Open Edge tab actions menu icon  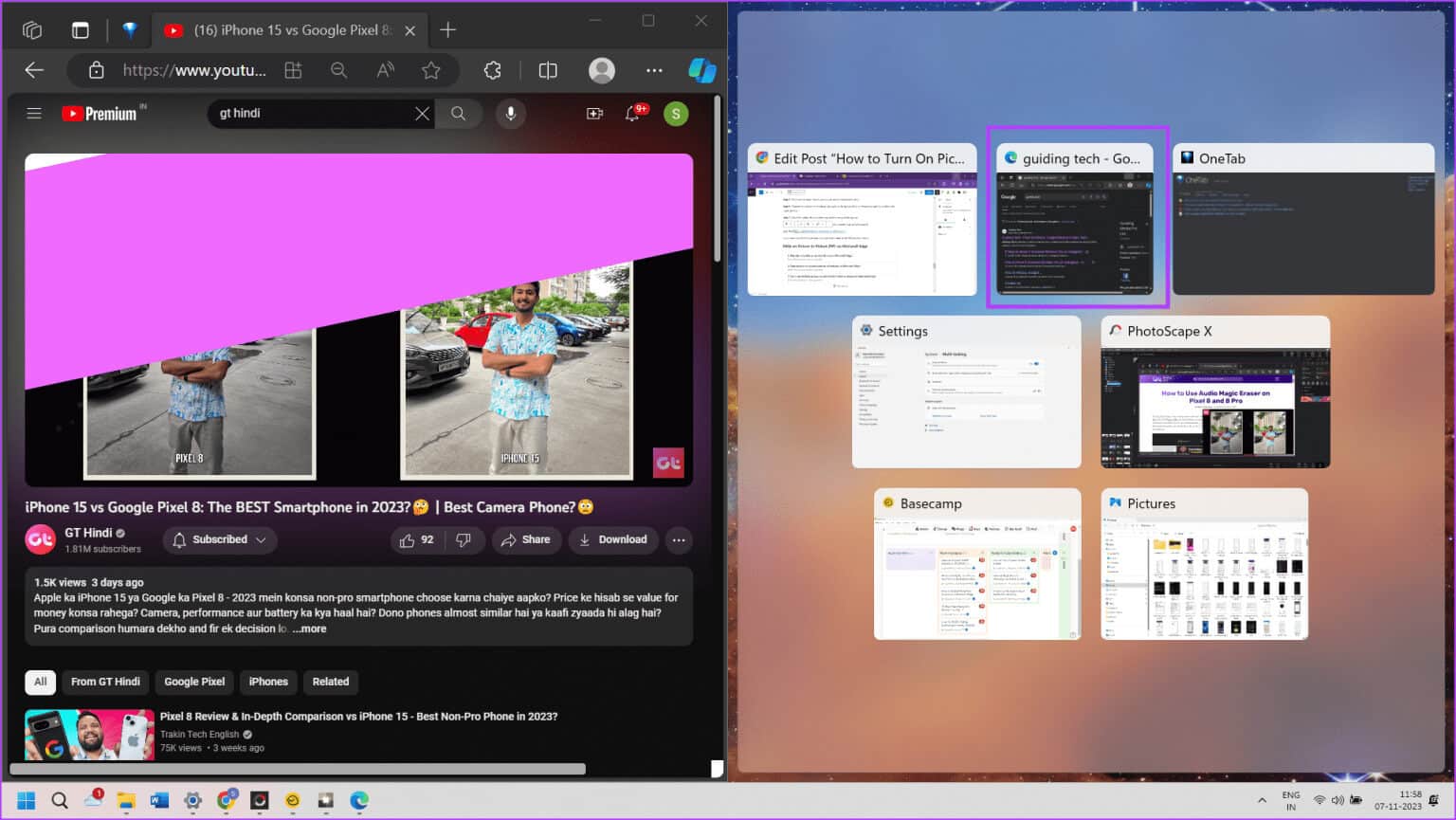point(81,30)
